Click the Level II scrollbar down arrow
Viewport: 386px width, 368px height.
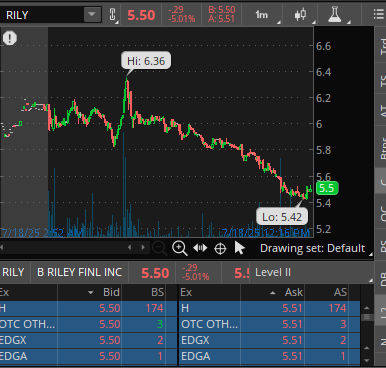point(367,360)
